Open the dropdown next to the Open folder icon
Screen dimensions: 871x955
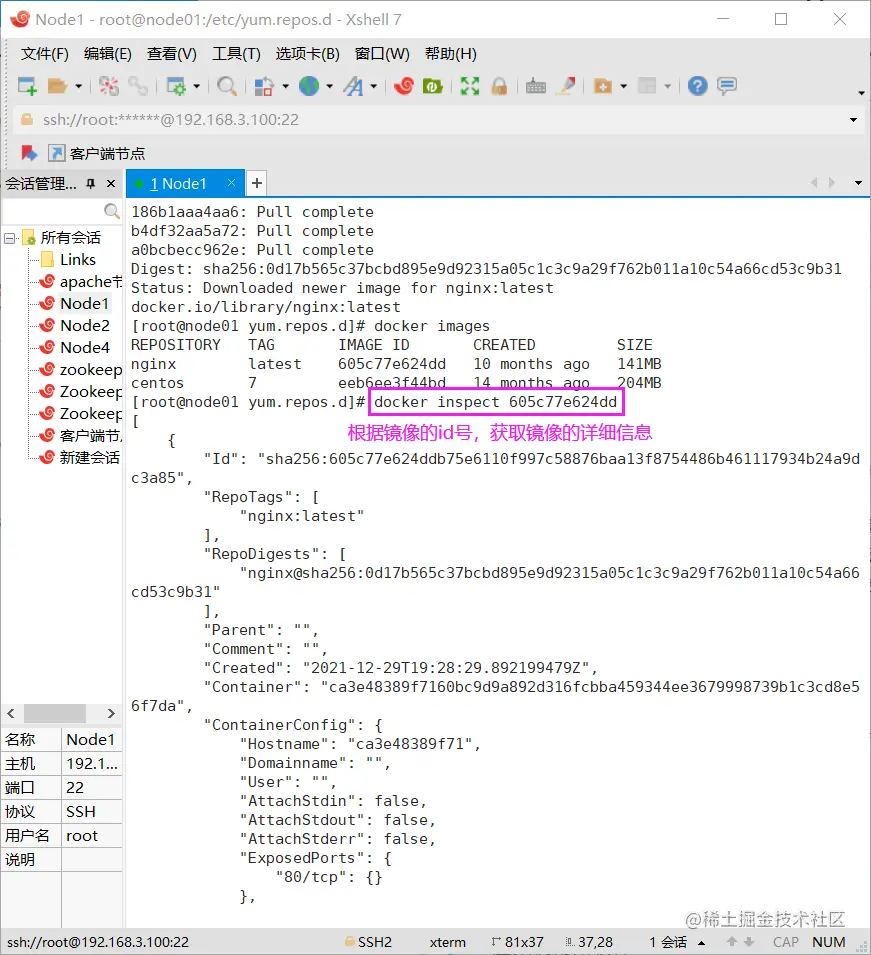point(79,86)
